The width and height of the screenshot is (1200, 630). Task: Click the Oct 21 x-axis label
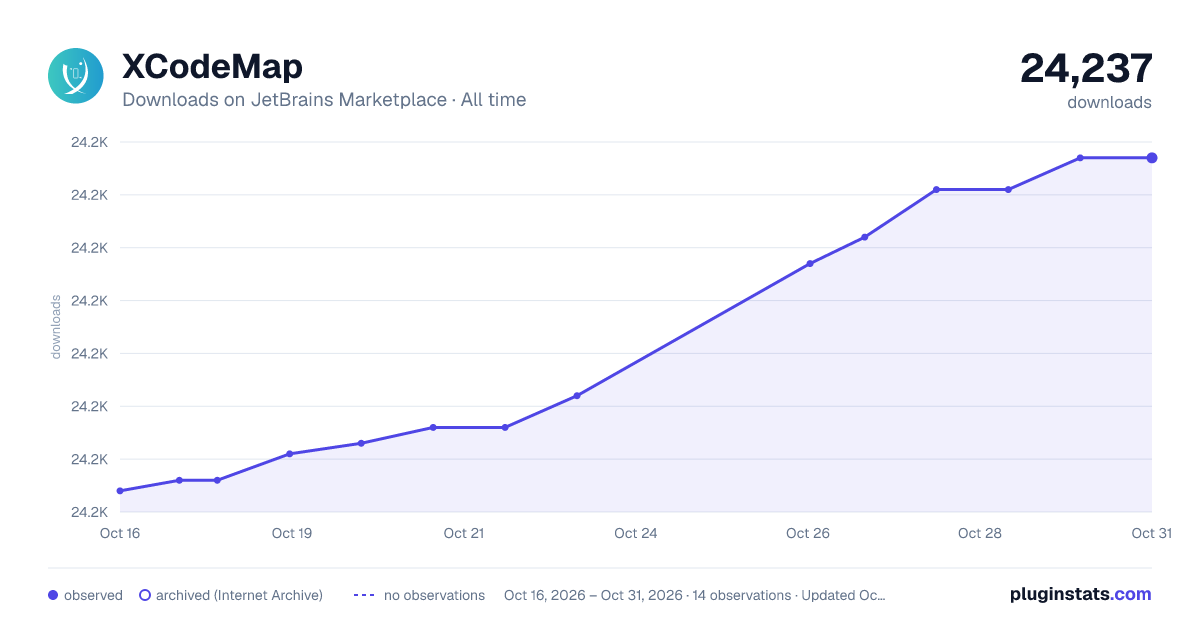tap(464, 533)
